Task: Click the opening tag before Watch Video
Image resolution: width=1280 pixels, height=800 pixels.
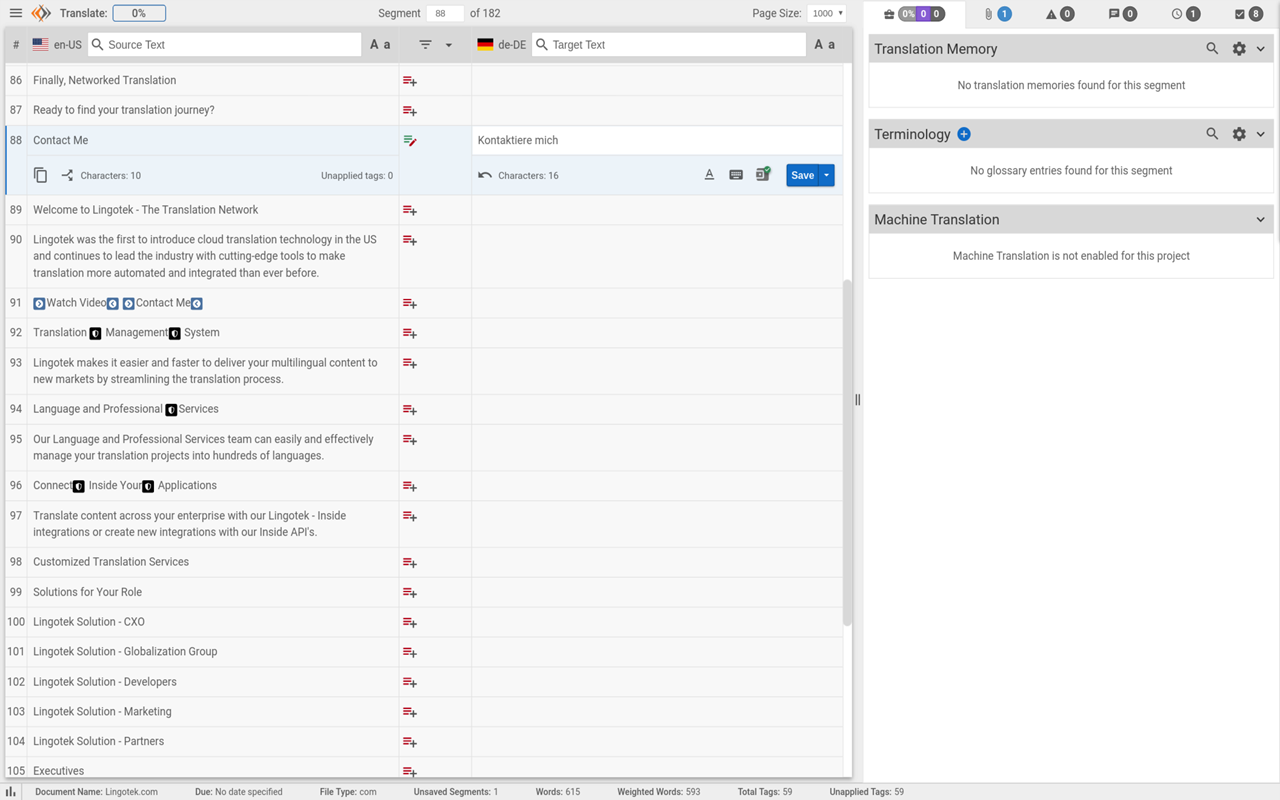Action: point(39,303)
